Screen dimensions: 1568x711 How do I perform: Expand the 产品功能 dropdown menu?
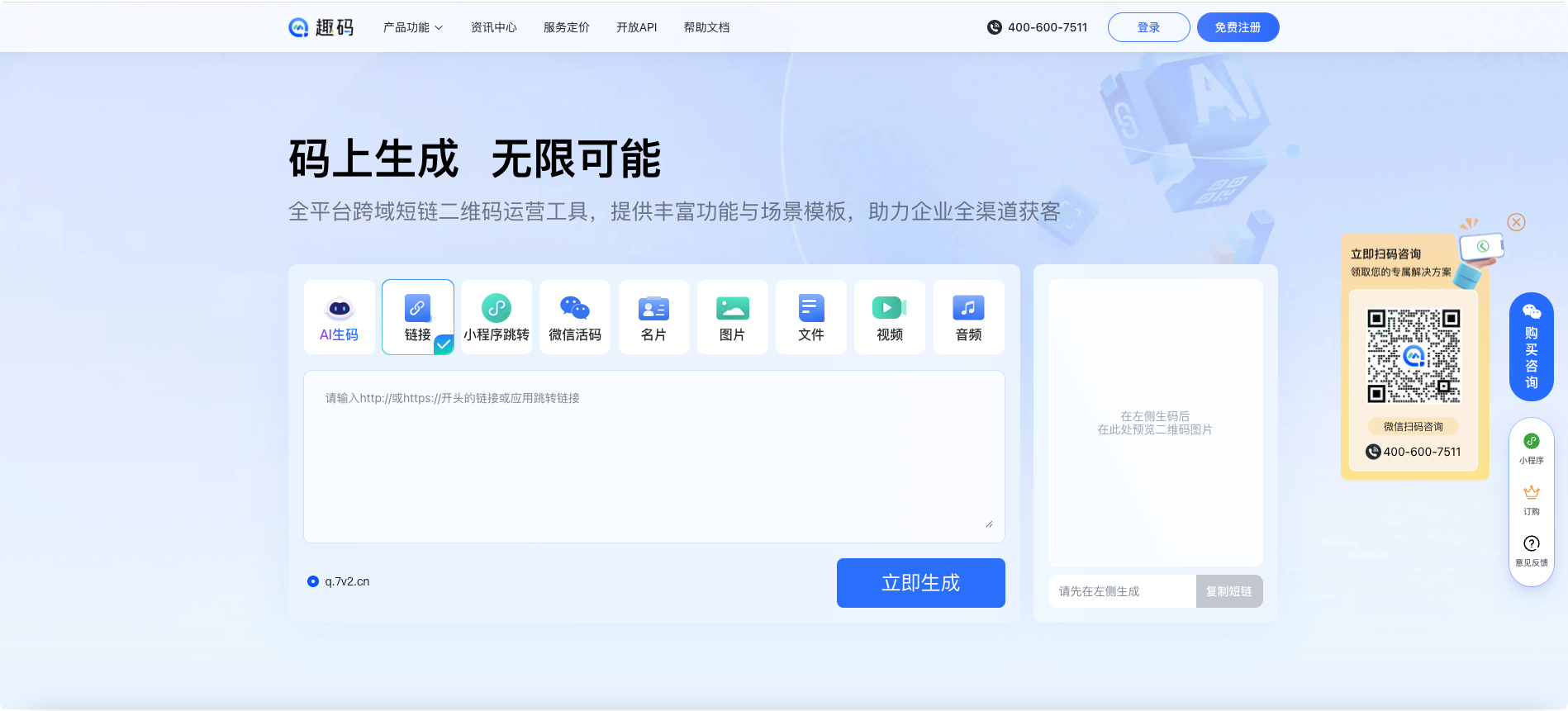[x=413, y=27]
